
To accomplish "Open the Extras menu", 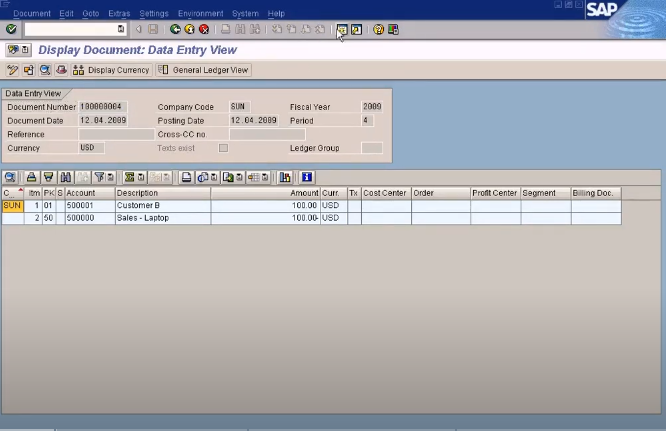I will tap(119, 14).
